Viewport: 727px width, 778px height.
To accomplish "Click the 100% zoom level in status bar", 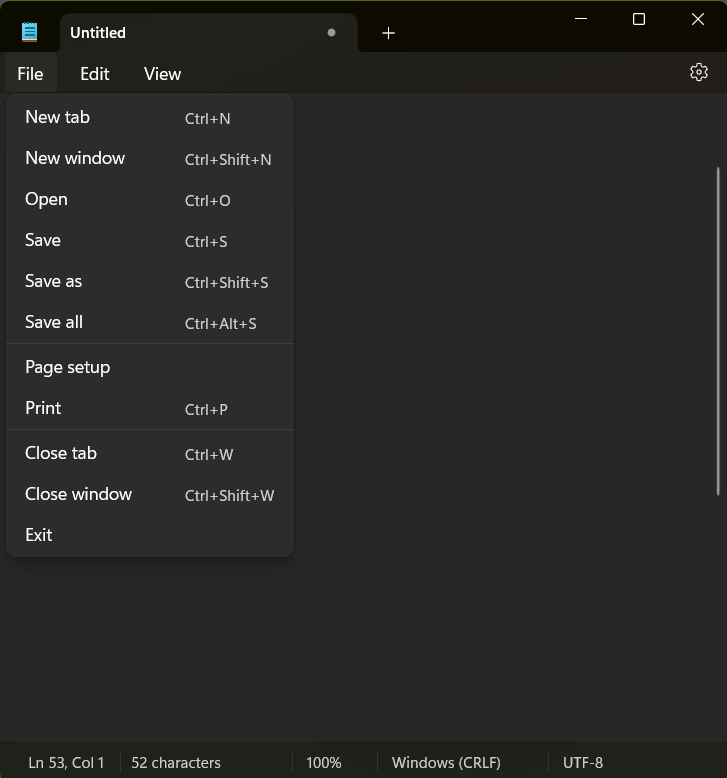I will pos(323,762).
